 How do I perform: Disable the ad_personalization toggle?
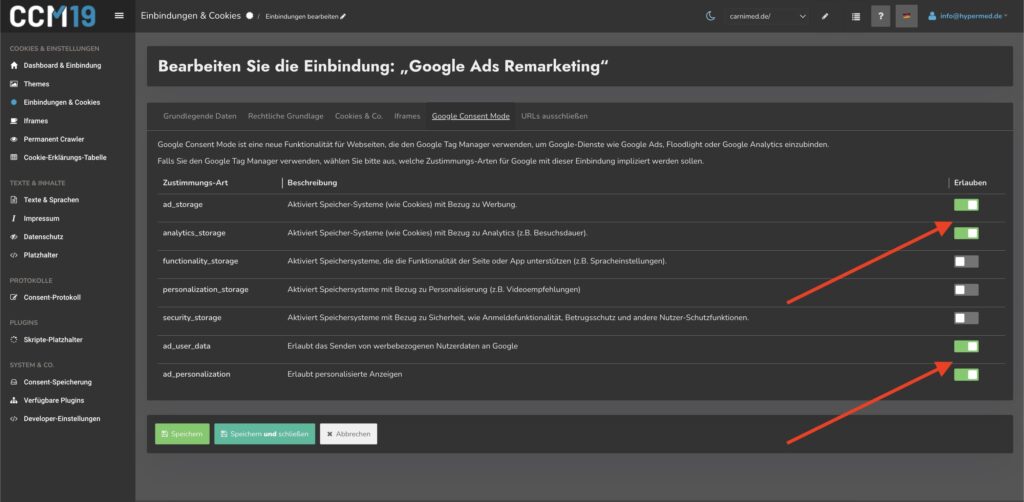click(966, 375)
